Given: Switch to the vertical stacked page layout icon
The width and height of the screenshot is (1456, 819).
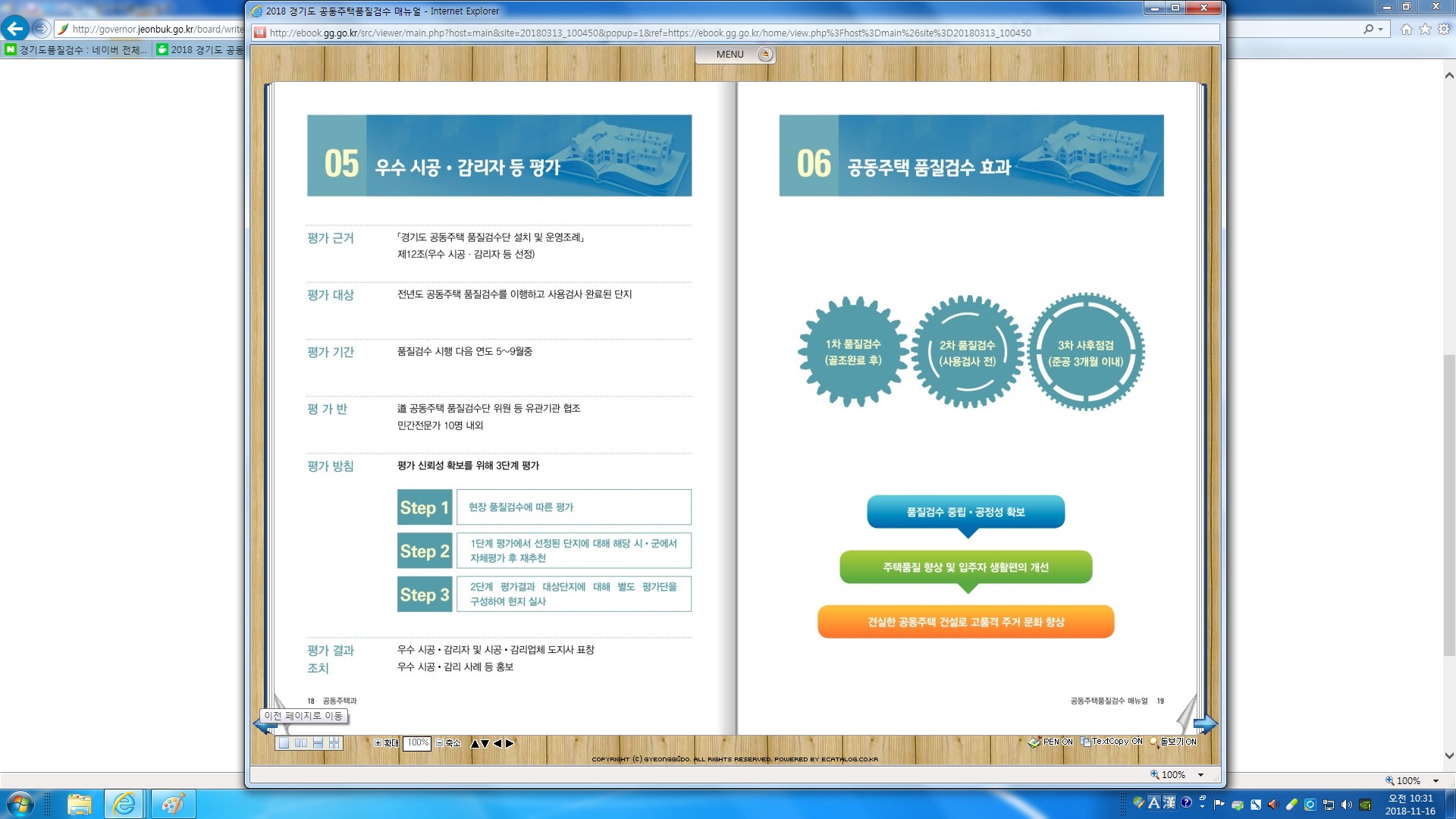Looking at the screenshot, I should (x=318, y=743).
